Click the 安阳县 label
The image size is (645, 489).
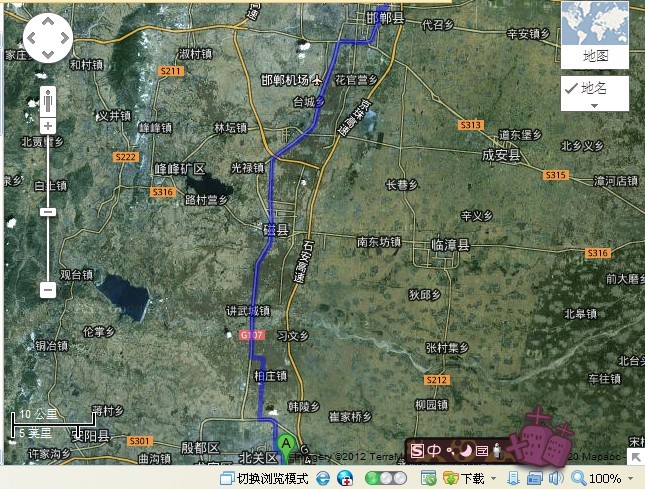(91, 435)
